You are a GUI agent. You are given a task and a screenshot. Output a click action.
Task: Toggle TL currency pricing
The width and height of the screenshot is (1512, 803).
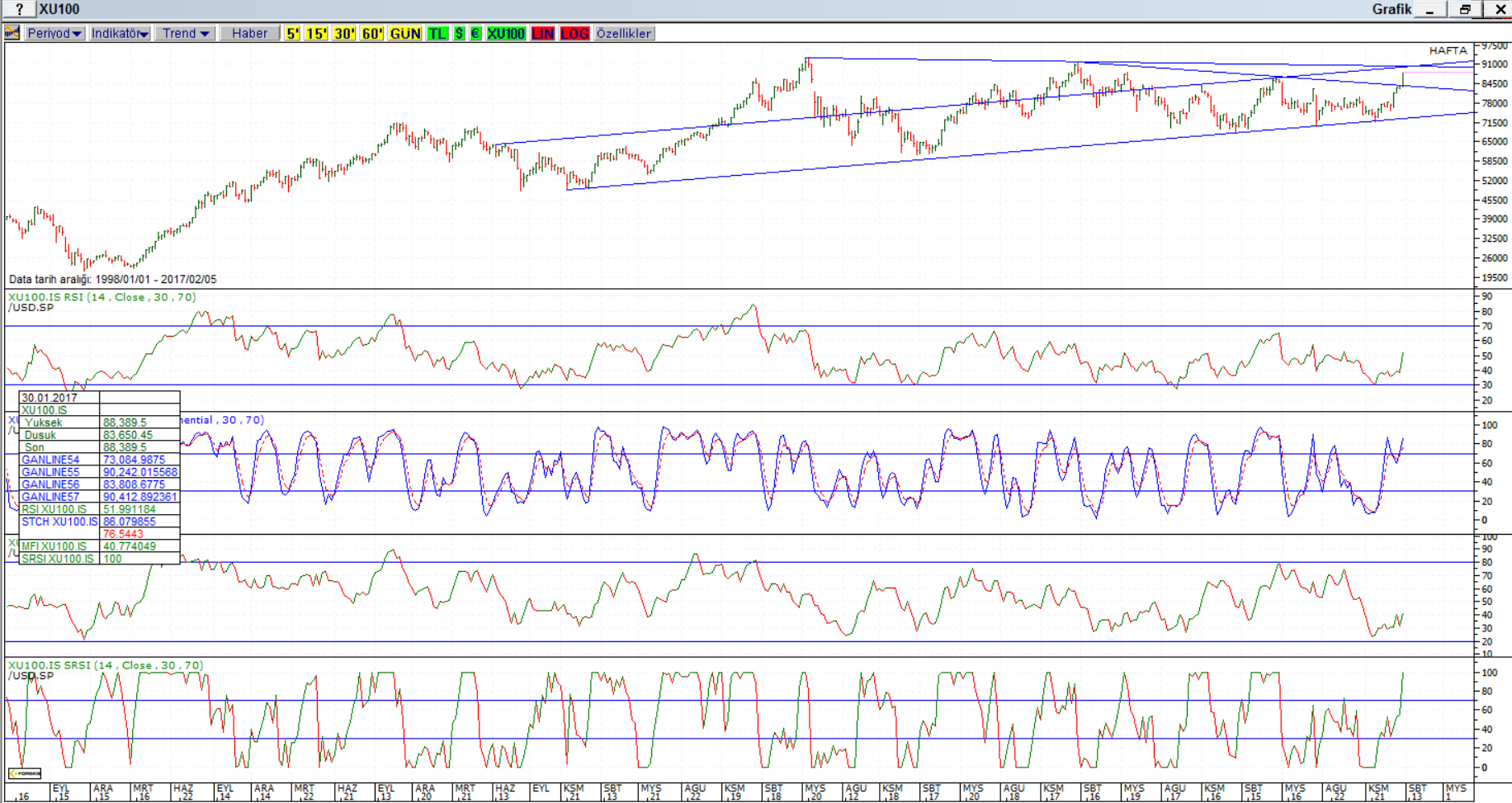(437, 34)
